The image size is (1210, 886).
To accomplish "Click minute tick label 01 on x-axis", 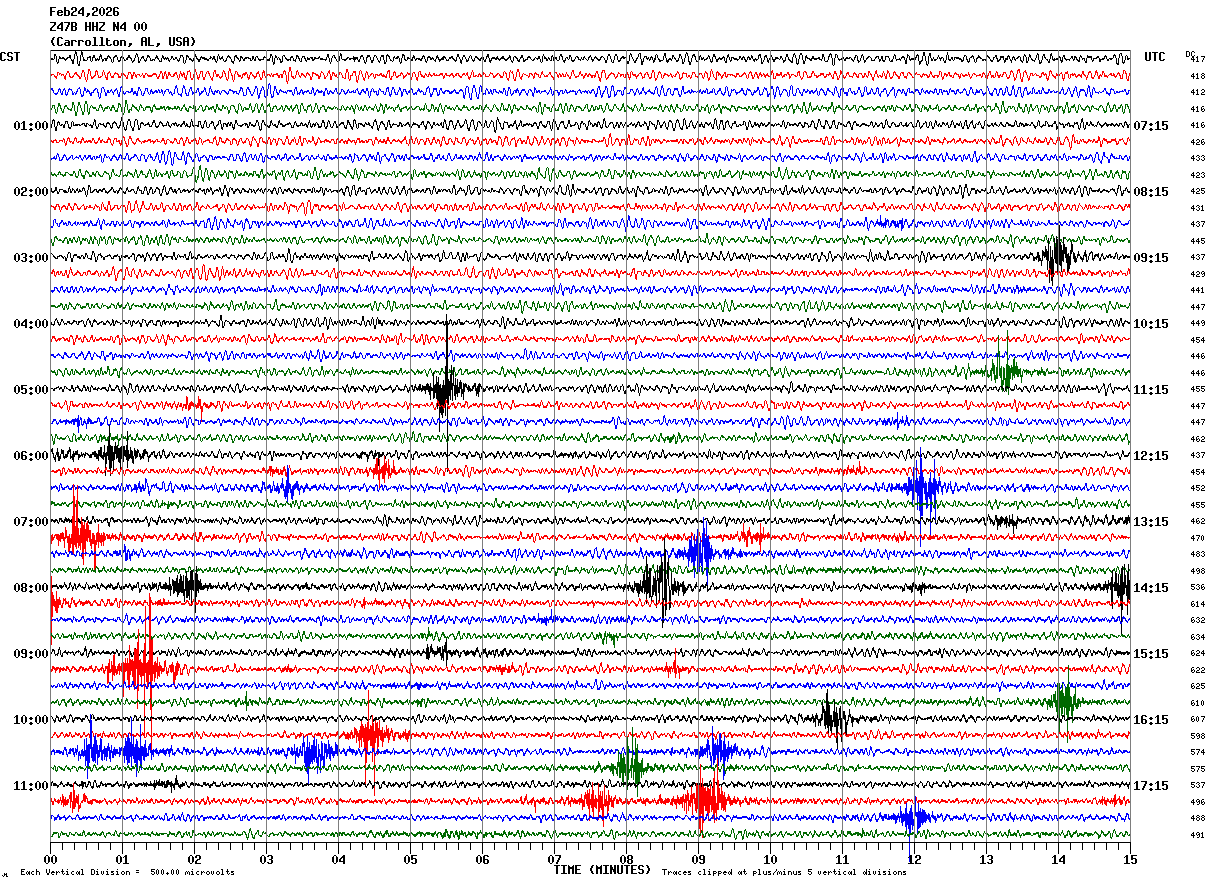I will [122, 859].
